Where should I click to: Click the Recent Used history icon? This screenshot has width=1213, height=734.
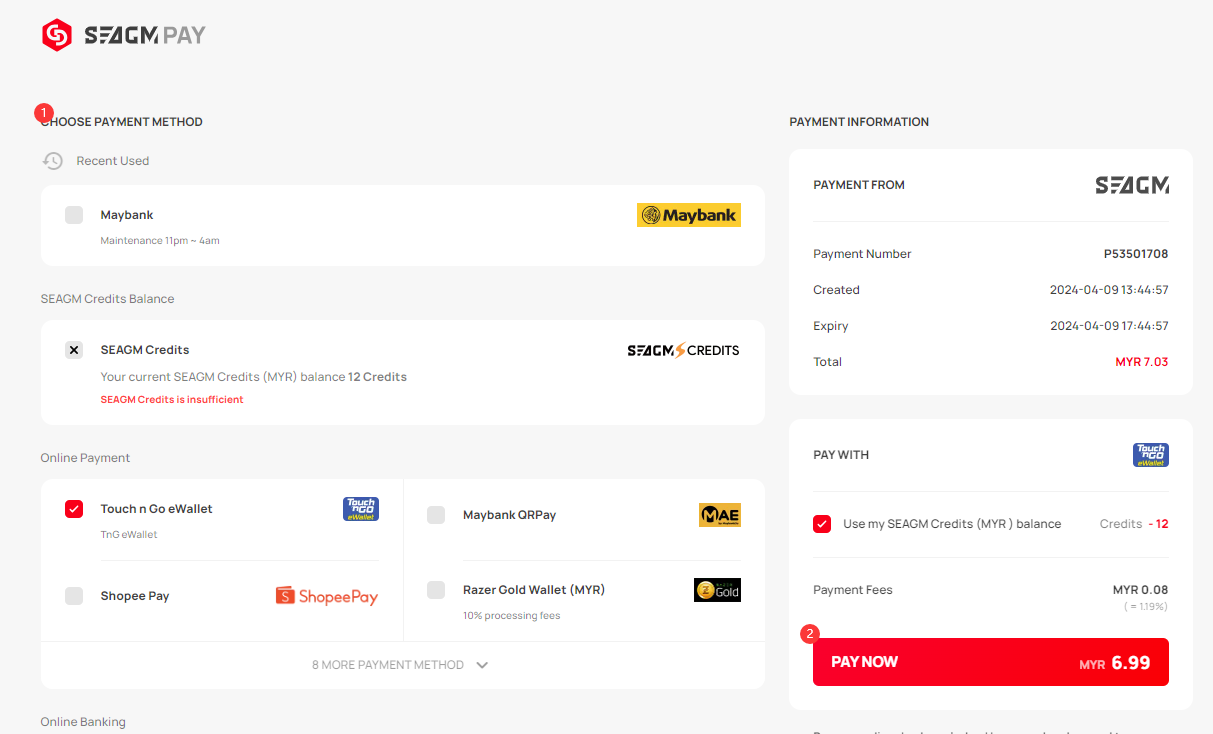tap(53, 161)
